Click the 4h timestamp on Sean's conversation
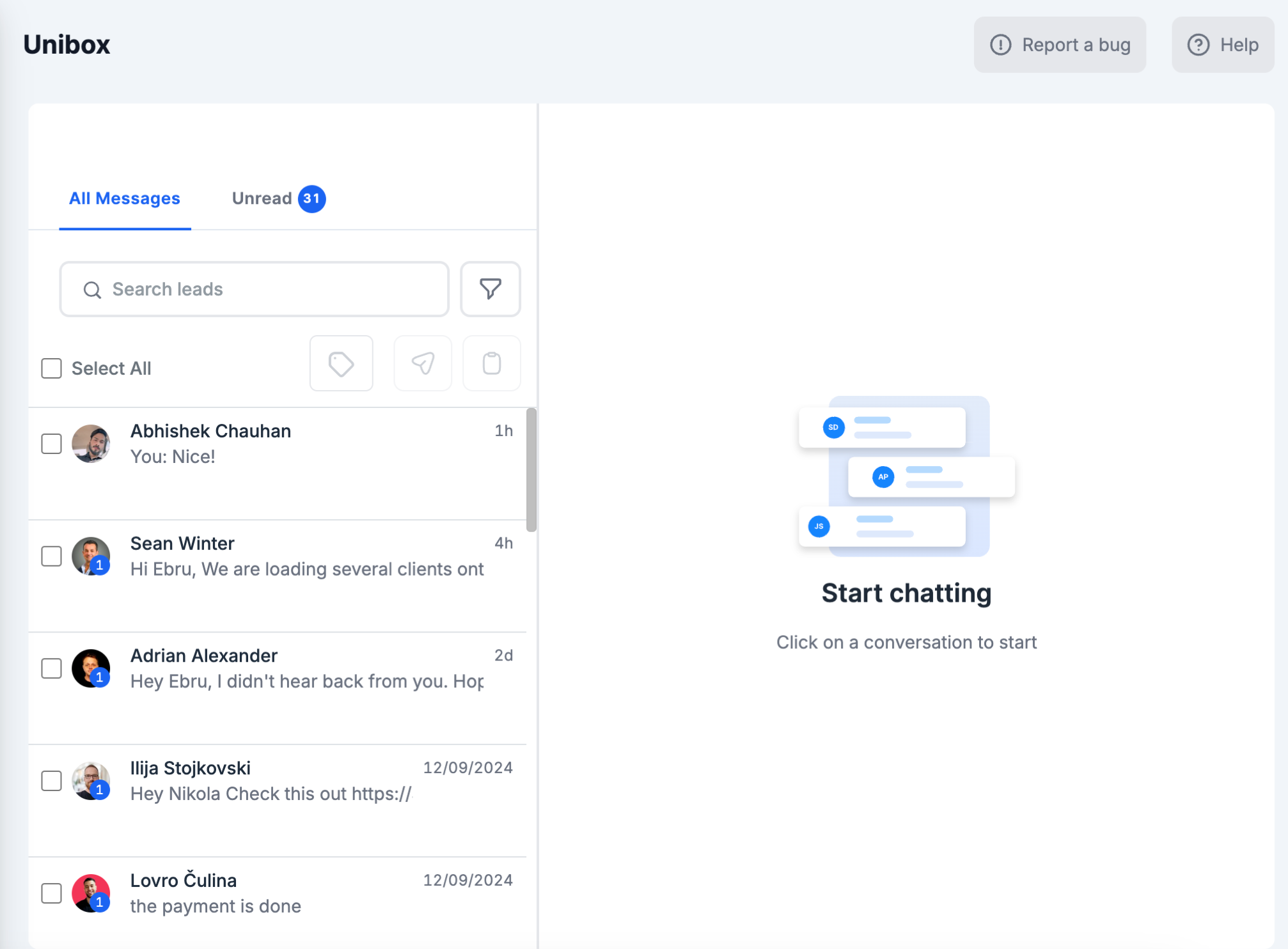This screenshot has height=949, width=1288. coord(504,544)
